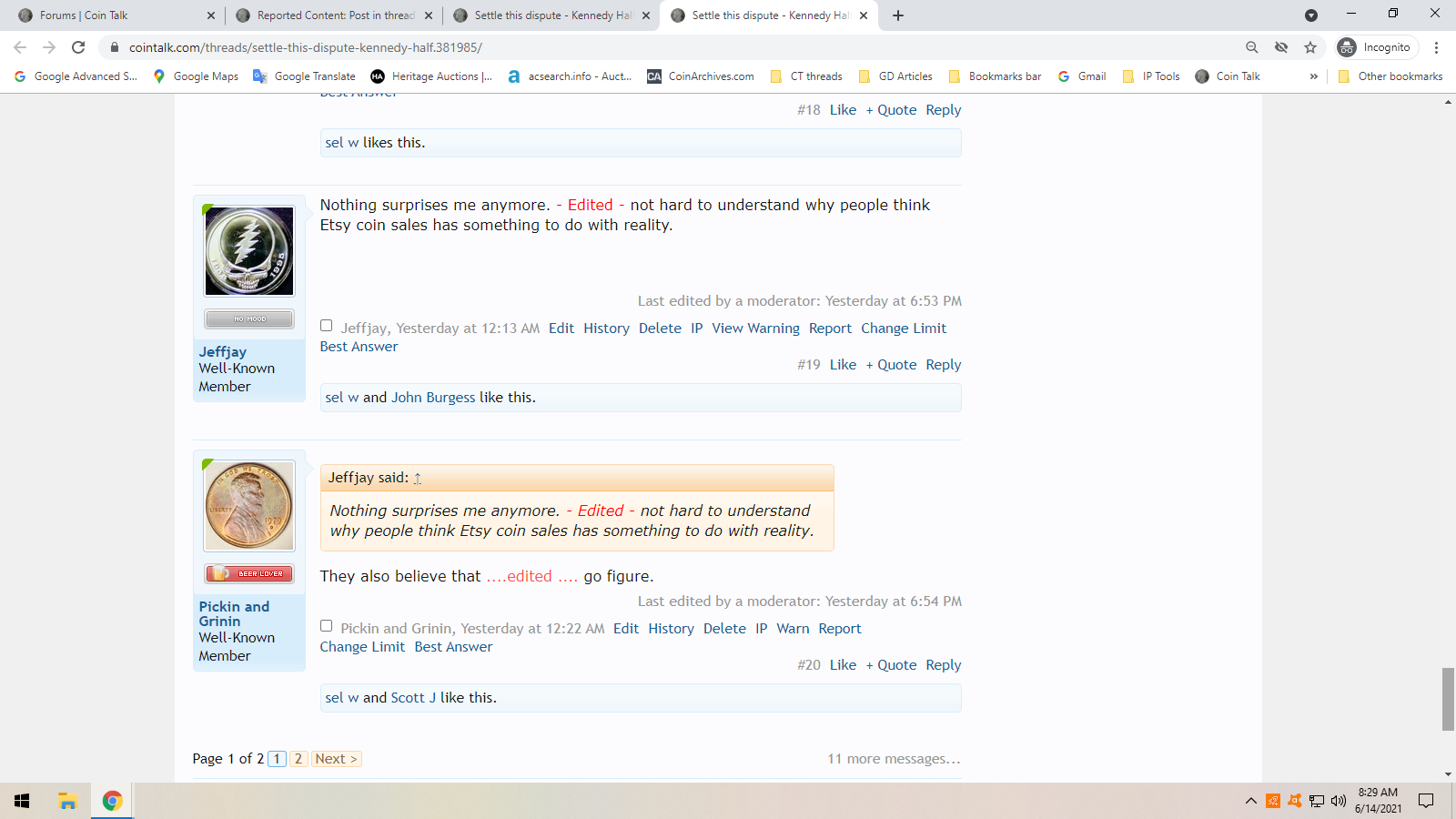This screenshot has width=1456, height=819.
Task: Open the Chrome three-dot menu
Action: (x=1436, y=47)
